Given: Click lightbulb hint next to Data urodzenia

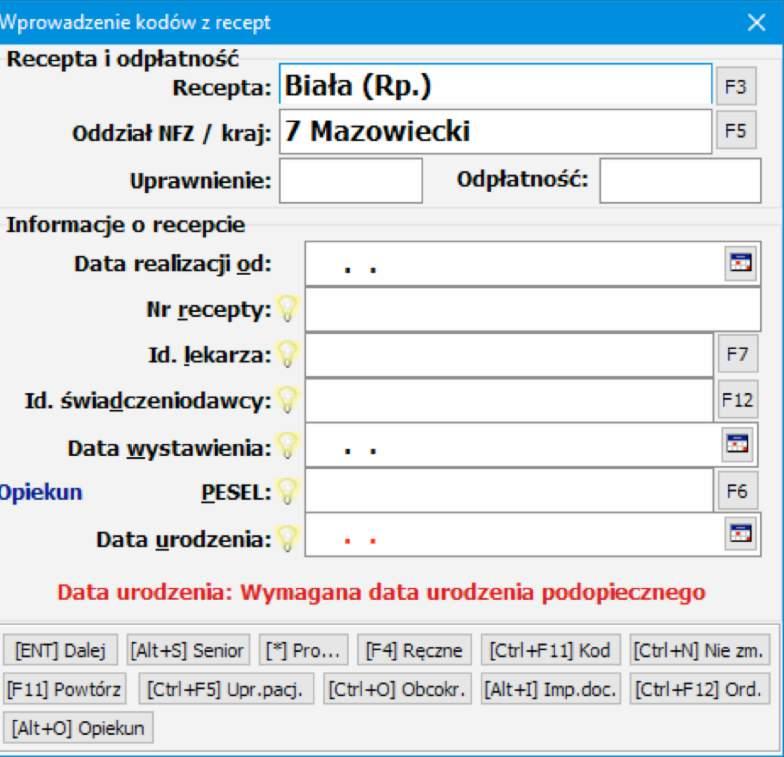Looking at the screenshot, I should click(288, 538).
